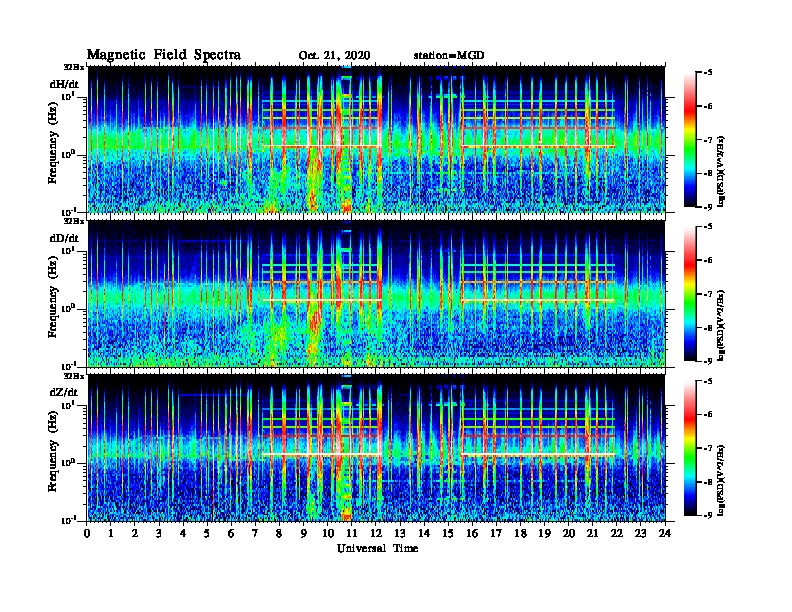
Task: Click the 32Hz label above dH/dt panel
Action: click(73, 67)
